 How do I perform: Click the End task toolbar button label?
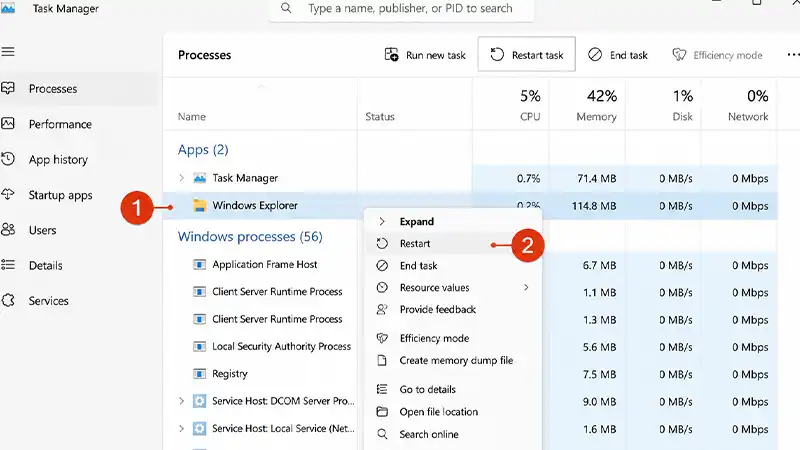(x=629, y=55)
